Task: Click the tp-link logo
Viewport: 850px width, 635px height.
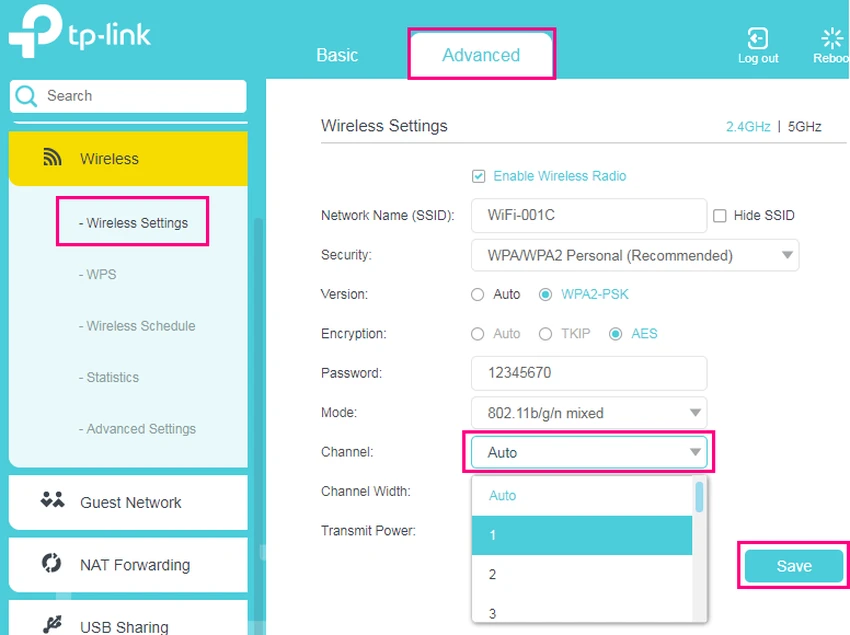Action: pos(80,37)
